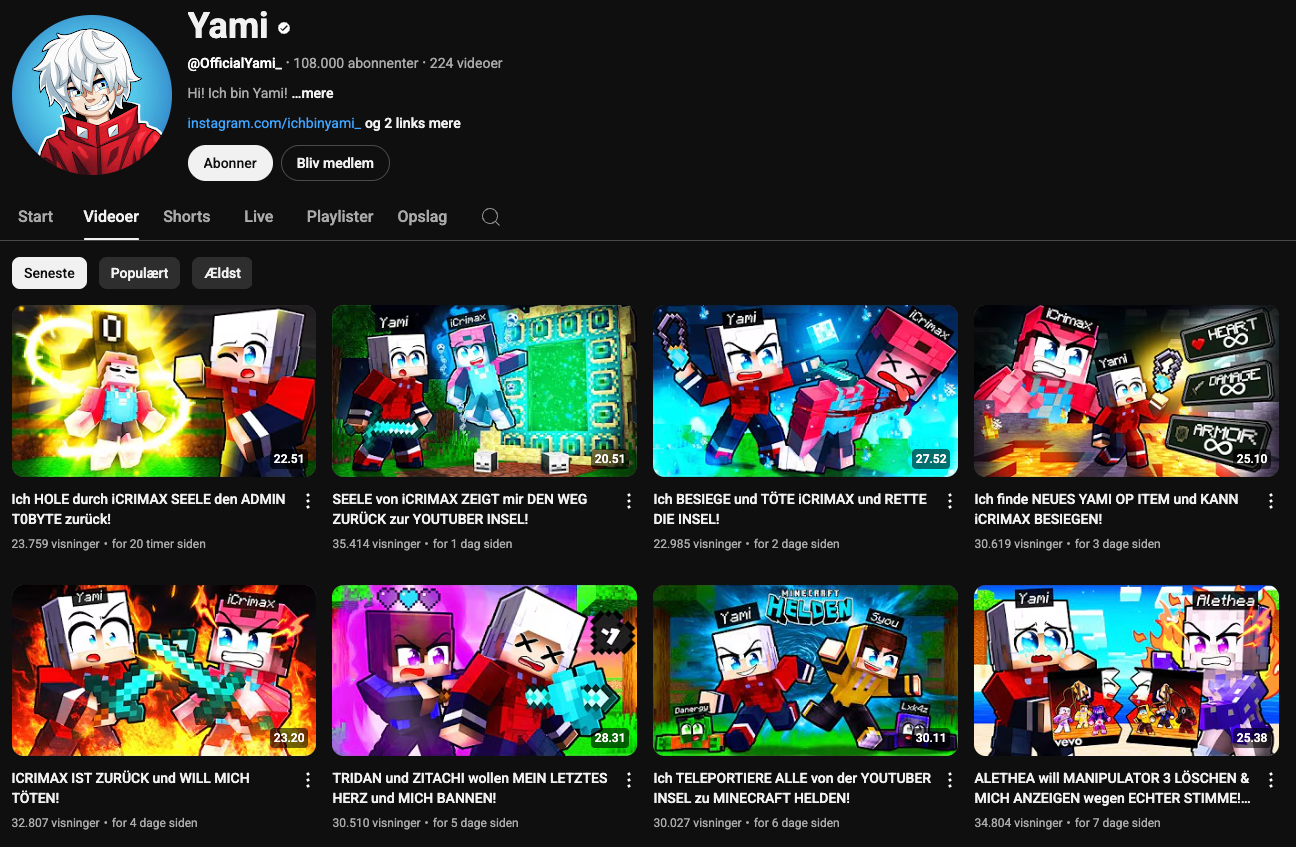The height and width of the screenshot is (847, 1296).
Task: Open thumbnail of 23.20 fiery sword fight video
Action: (x=164, y=670)
